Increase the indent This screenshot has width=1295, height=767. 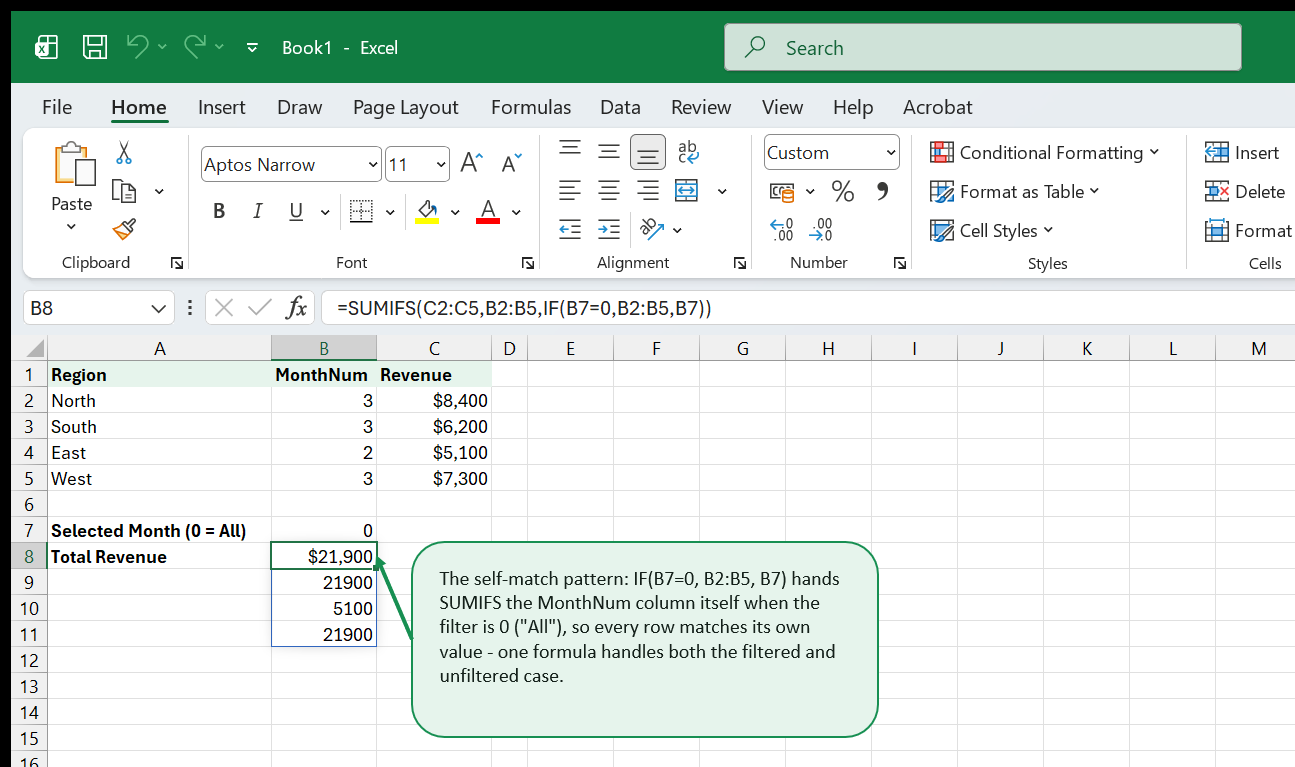point(609,229)
